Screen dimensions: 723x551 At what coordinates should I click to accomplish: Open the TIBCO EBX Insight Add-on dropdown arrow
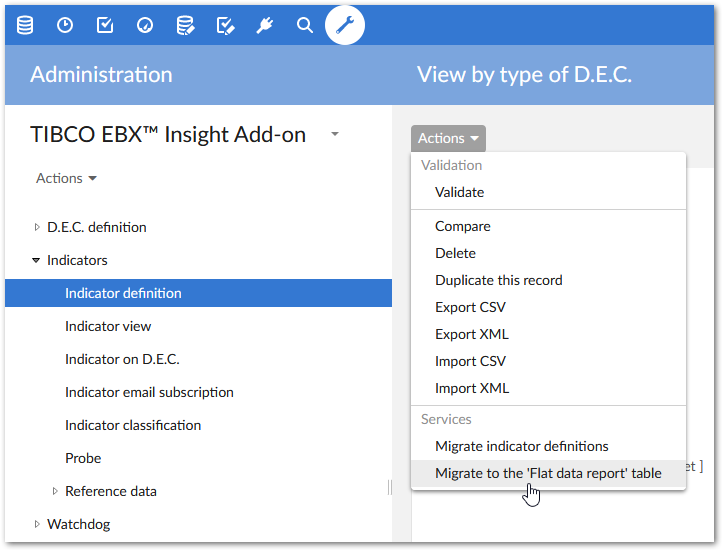point(335,134)
